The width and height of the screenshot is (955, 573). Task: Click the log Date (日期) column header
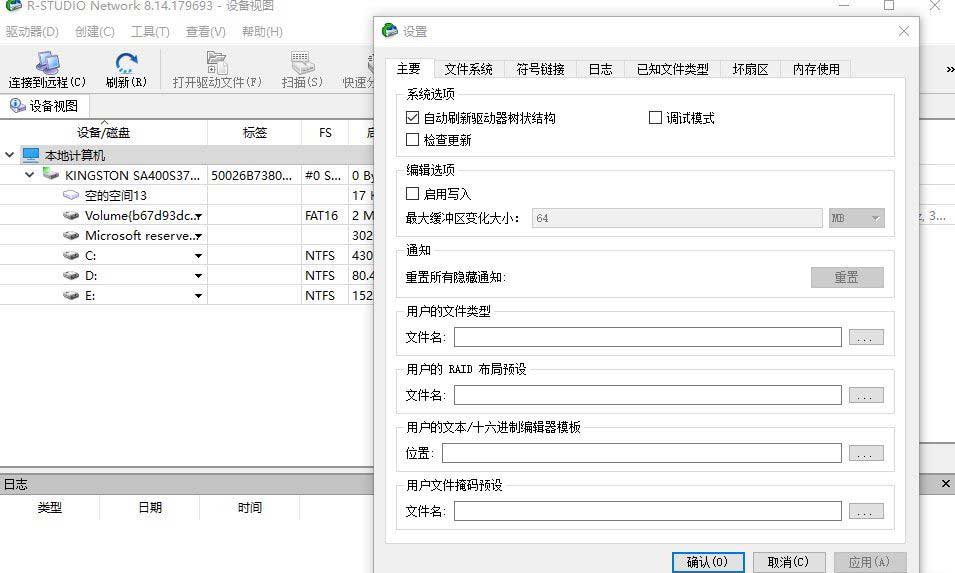(150, 507)
